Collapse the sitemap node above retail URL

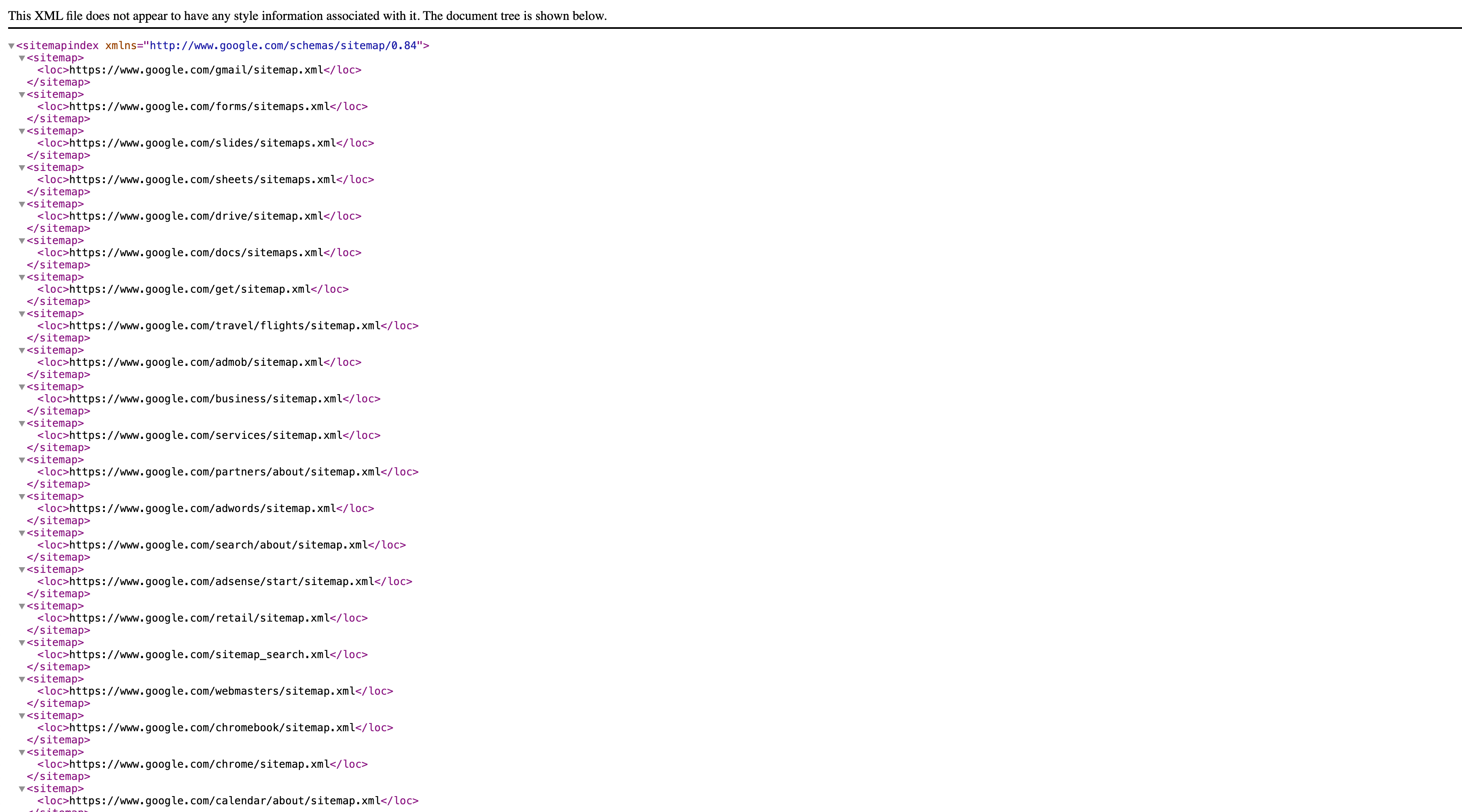coord(22,607)
